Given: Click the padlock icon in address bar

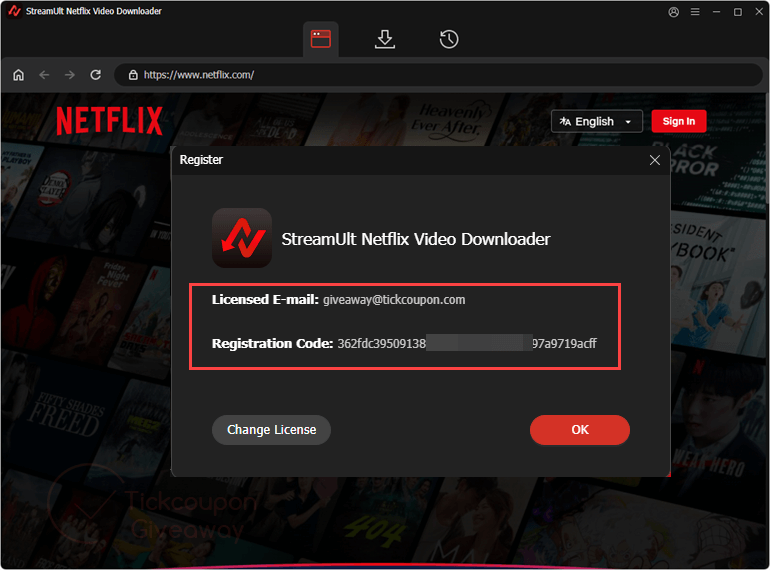Looking at the screenshot, I should click(x=133, y=75).
